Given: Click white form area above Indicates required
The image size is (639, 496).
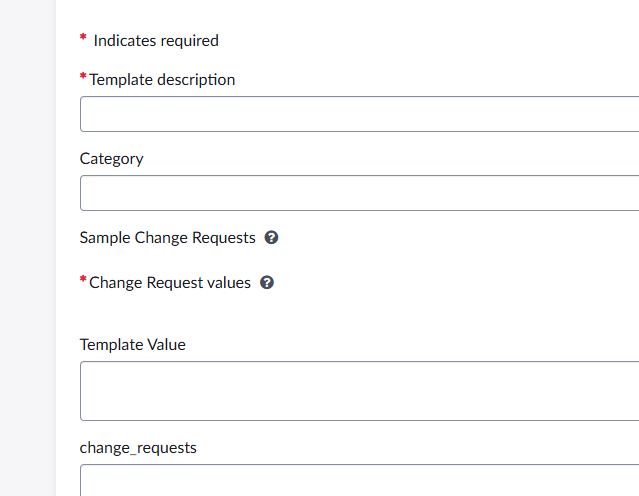Looking at the screenshot, I should point(346,14).
